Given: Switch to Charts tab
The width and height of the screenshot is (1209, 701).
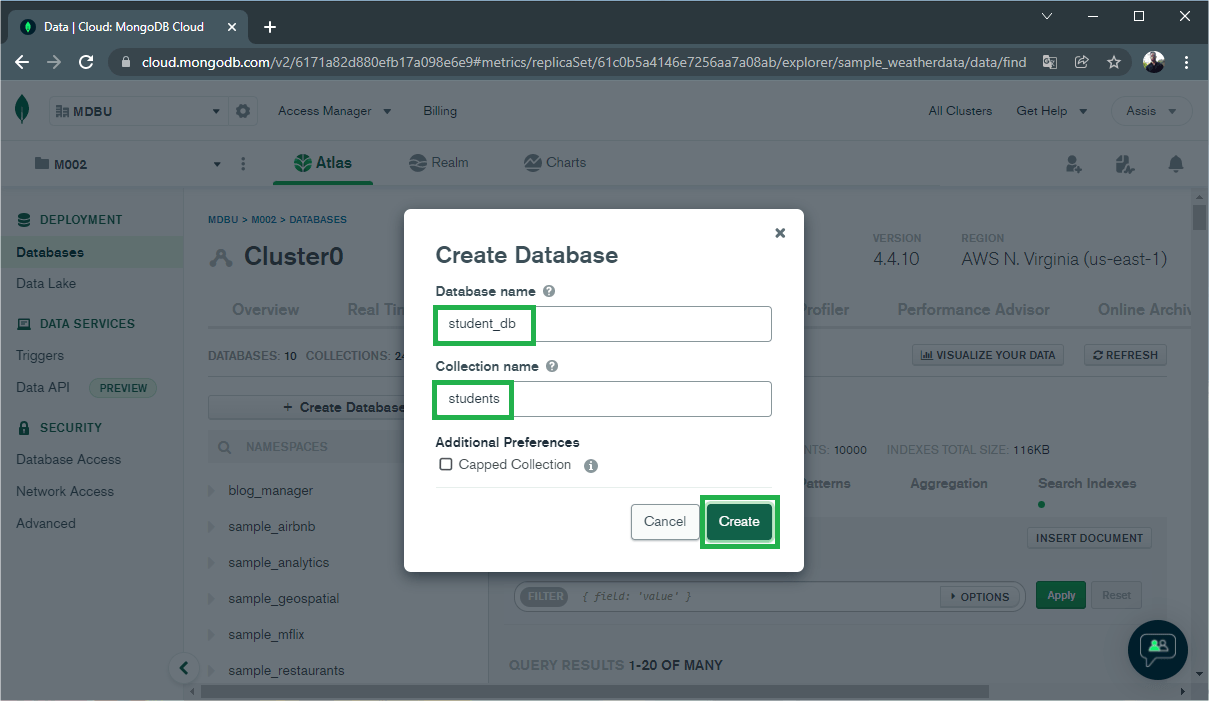Looking at the screenshot, I should coord(555,163).
